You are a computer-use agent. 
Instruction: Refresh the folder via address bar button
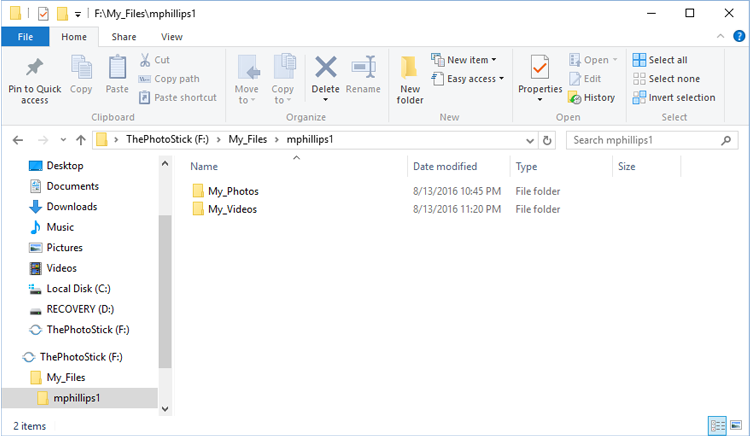click(547, 140)
